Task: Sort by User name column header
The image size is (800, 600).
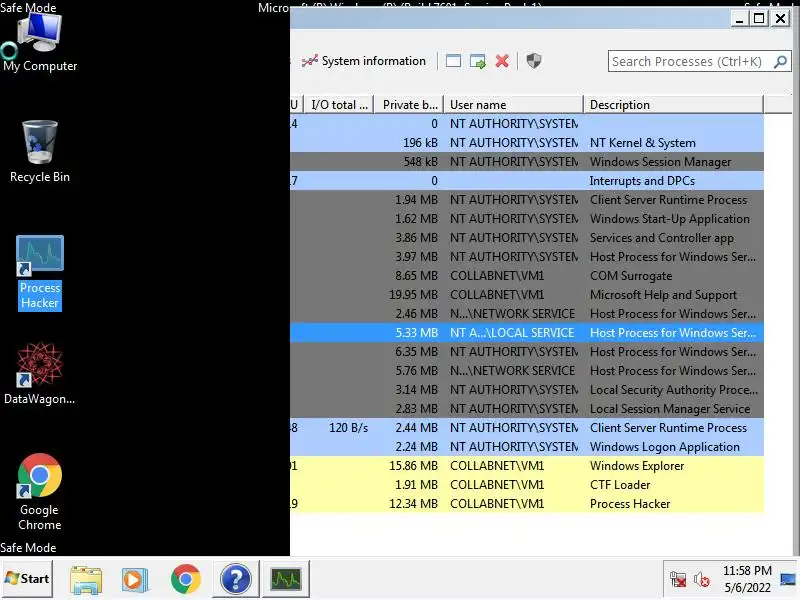Action: (x=514, y=105)
